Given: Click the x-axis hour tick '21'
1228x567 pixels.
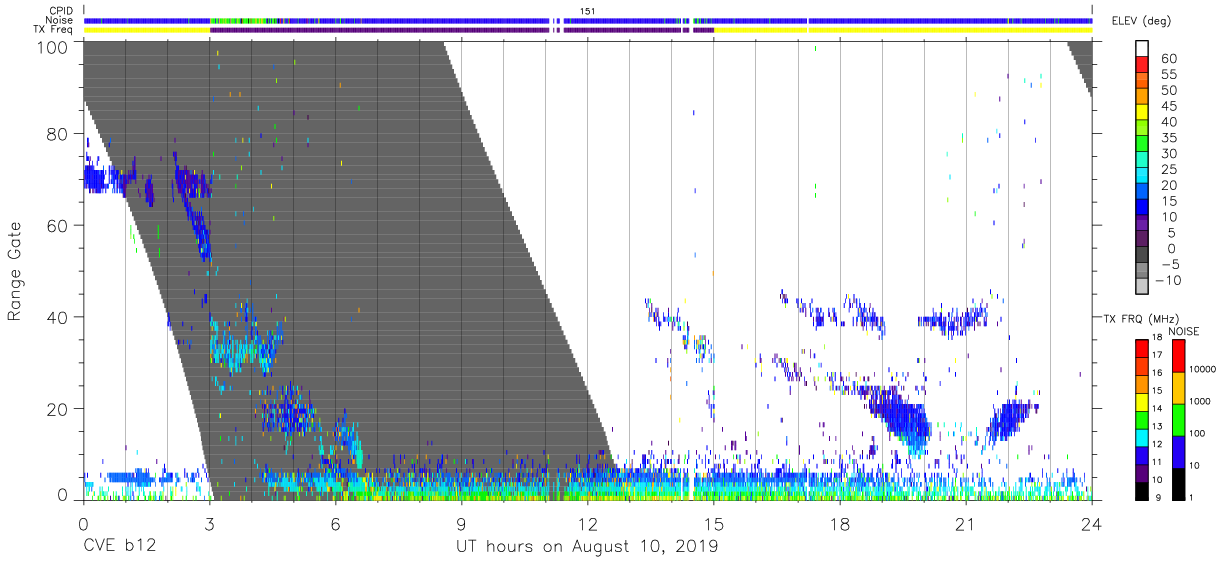Looking at the screenshot, I should 966,524.
